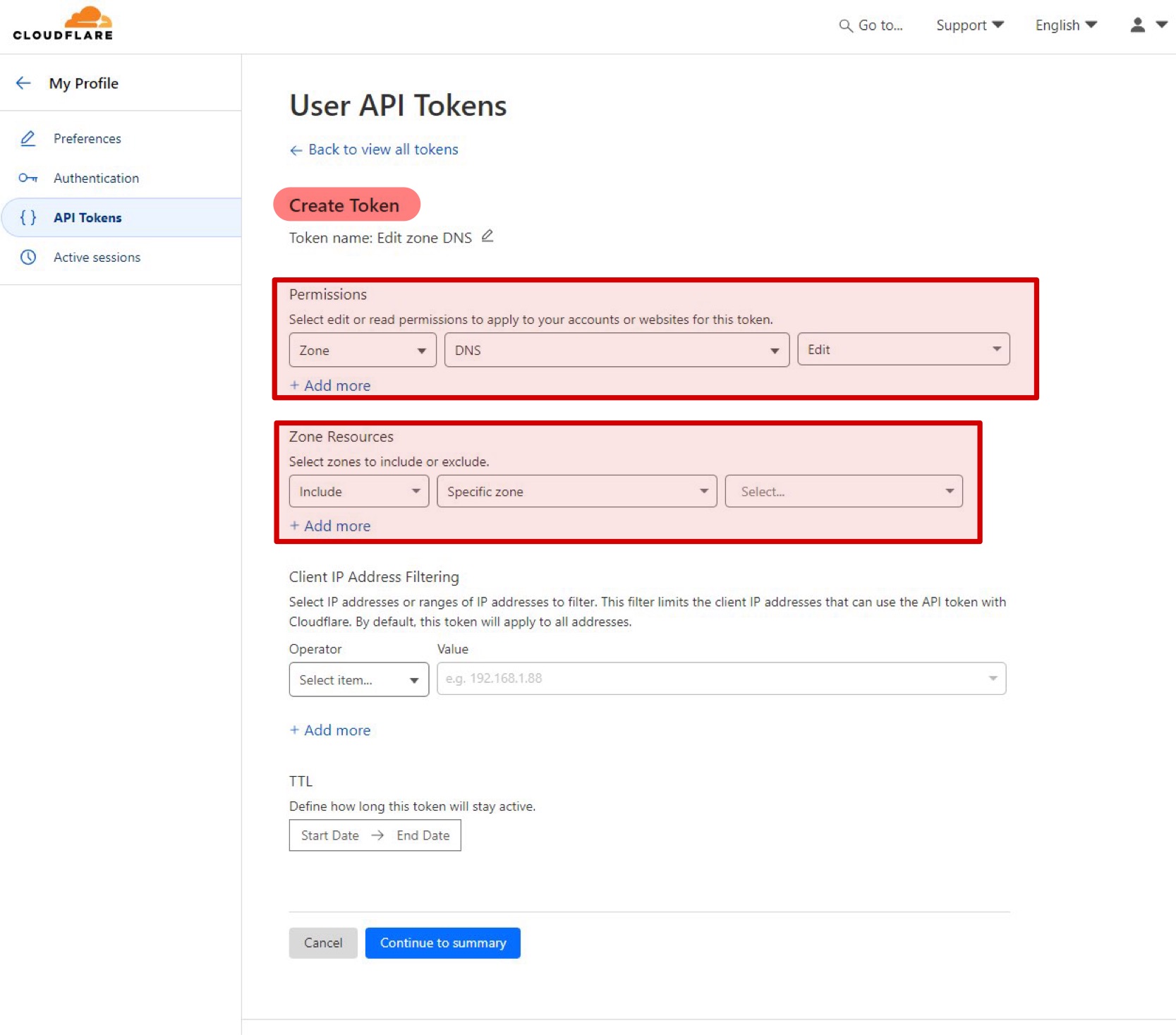Go back using the My Profile arrow
Viewport: 1176px width, 1035px height.
23,83
